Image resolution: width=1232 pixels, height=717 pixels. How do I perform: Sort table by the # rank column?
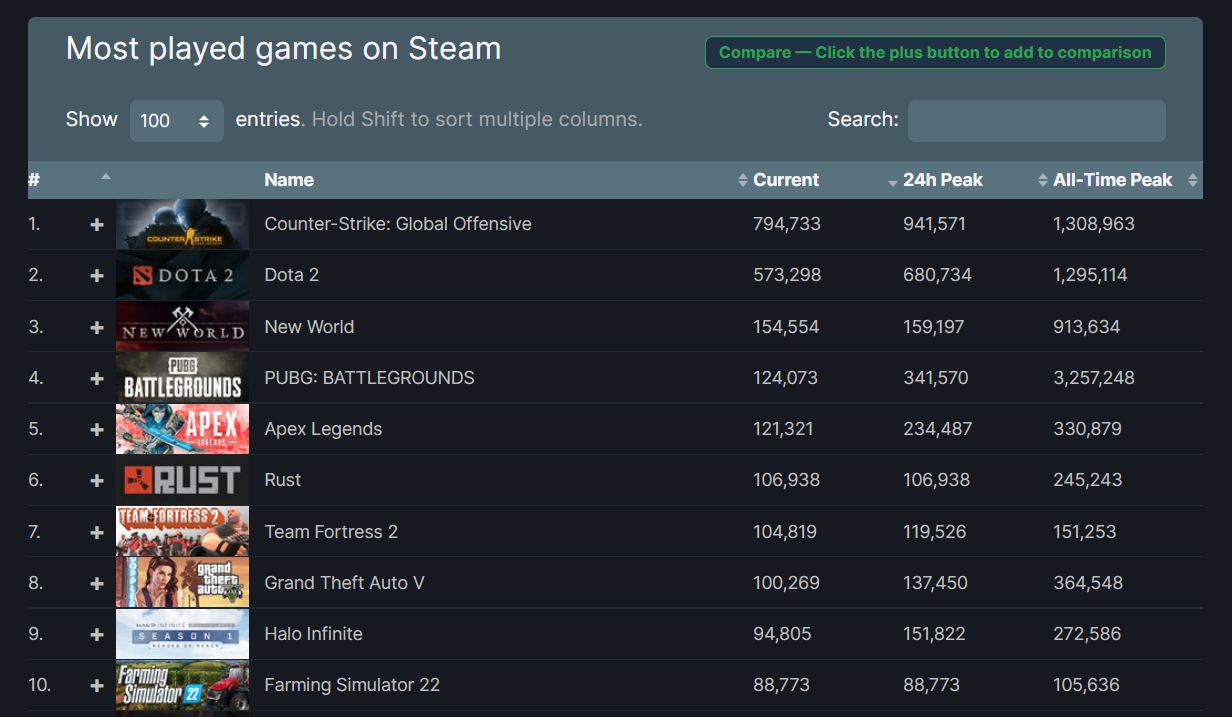pyautogui.click(x=70, y=180)
